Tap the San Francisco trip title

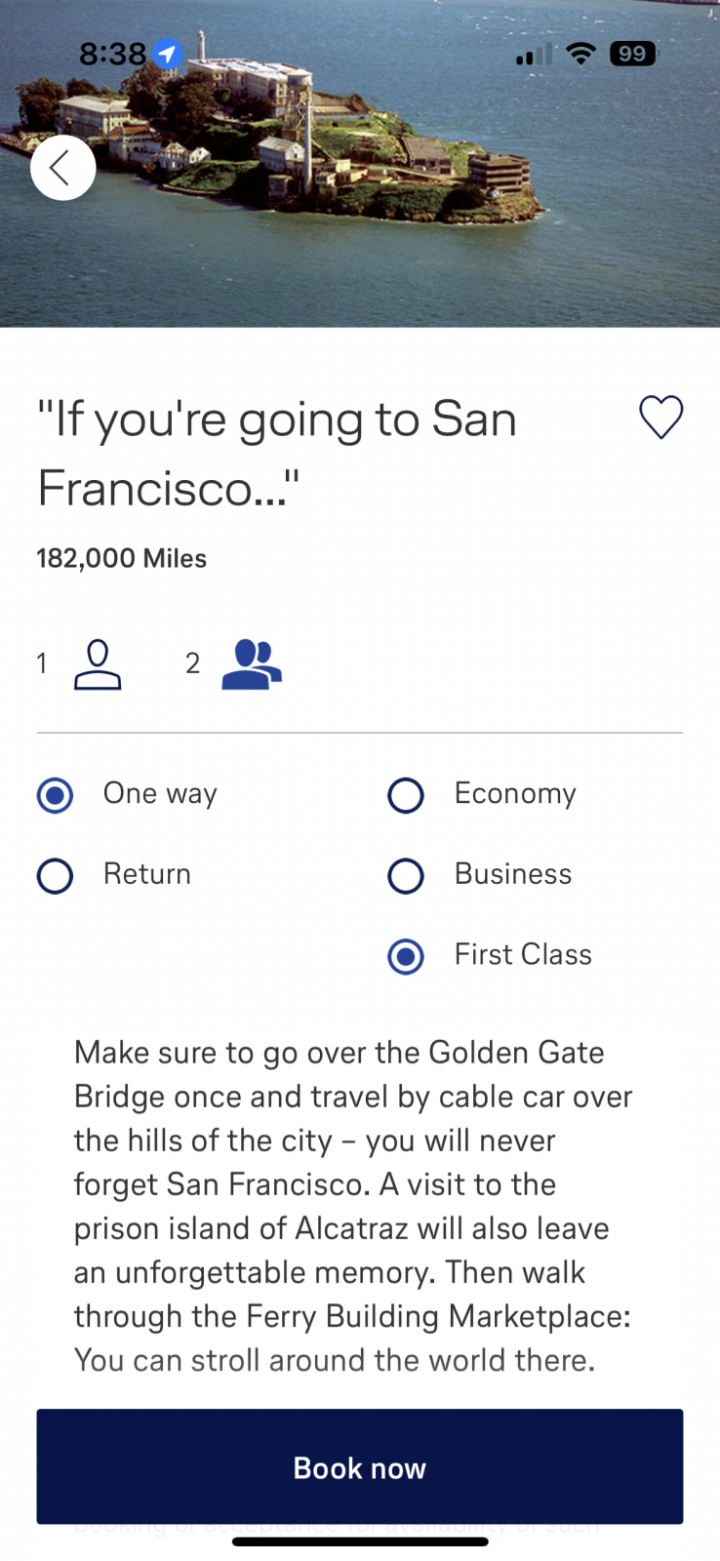click(276, 453)
